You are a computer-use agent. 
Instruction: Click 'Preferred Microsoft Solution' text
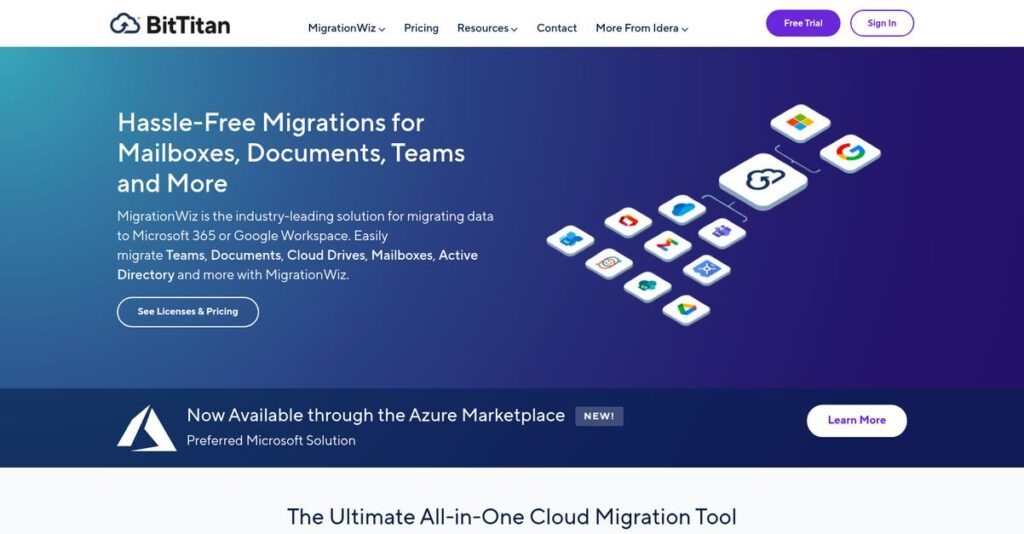pos(271,441)
